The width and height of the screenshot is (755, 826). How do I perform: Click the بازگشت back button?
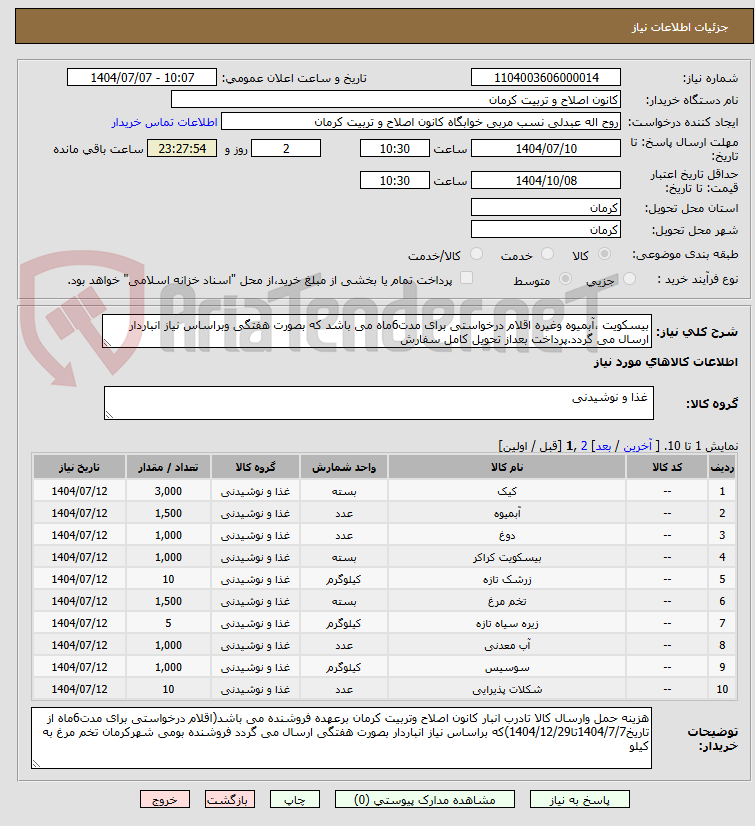tap(230, 800)
